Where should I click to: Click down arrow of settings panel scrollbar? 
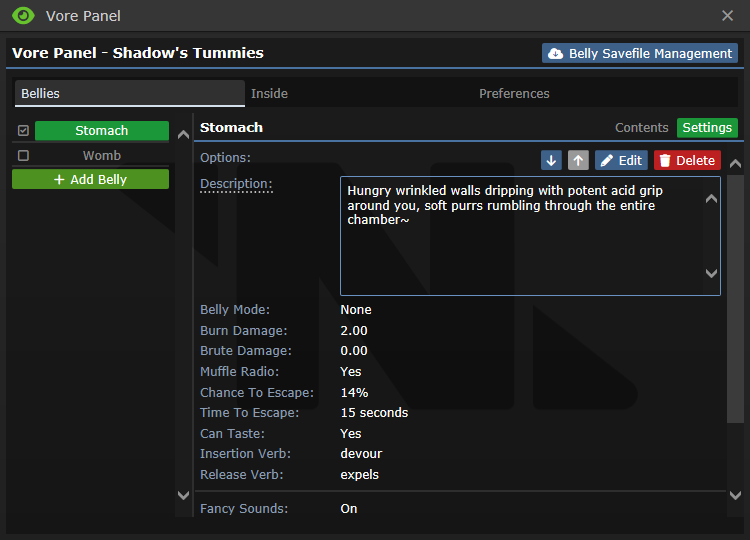point(735,496)
